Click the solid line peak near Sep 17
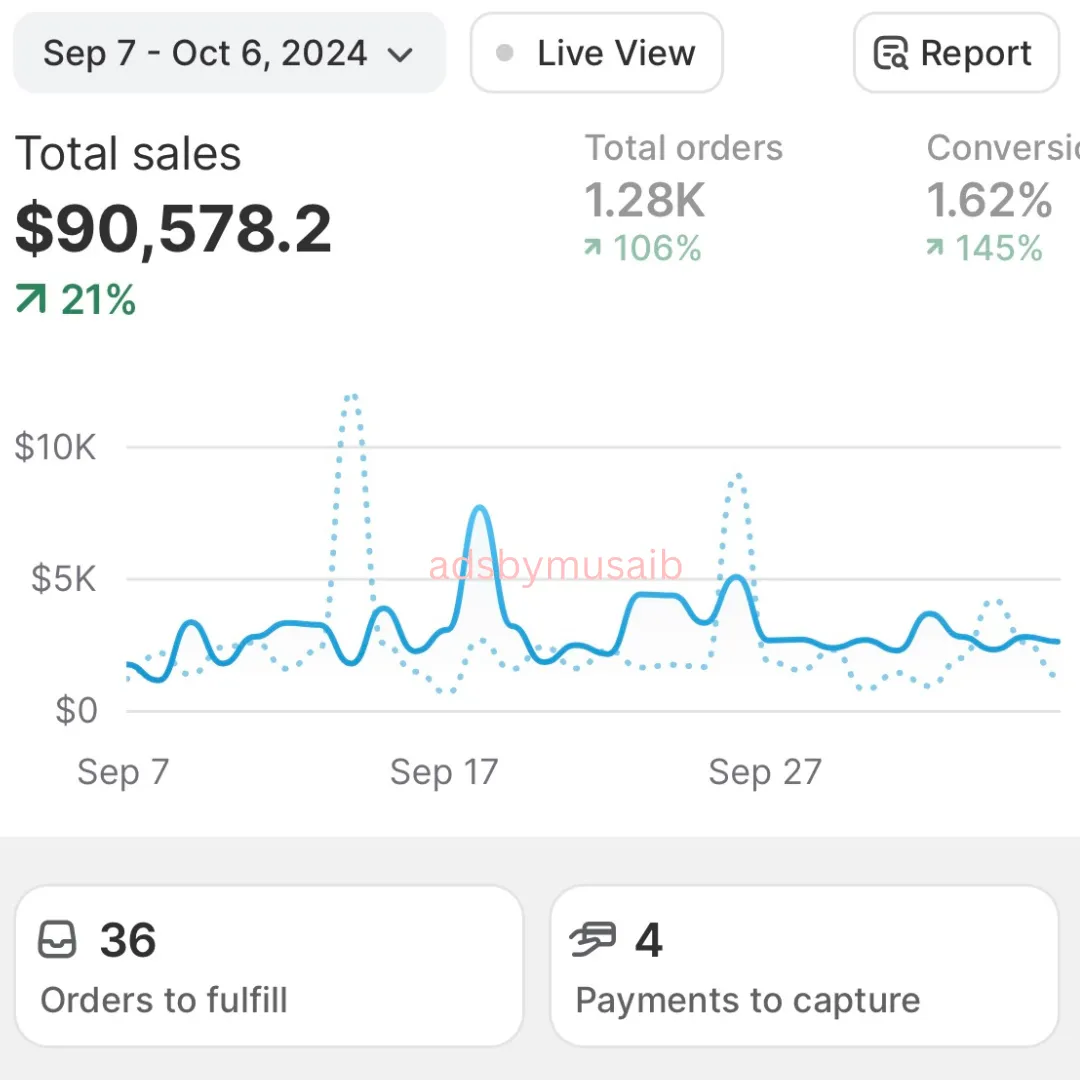 click(480, 510)
